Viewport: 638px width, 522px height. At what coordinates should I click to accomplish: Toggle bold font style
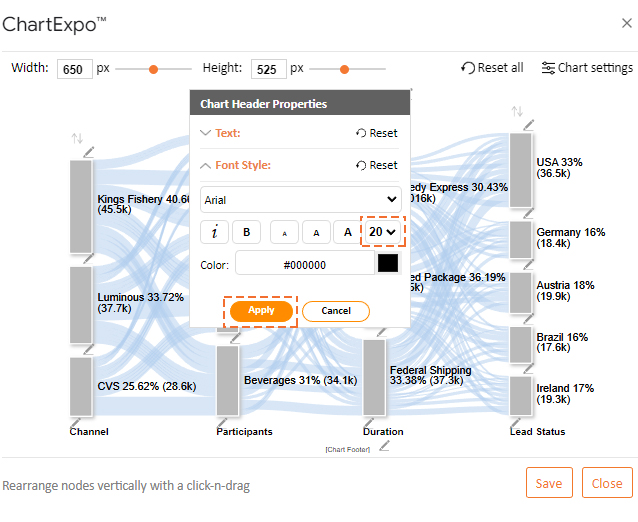pos(247,232)
